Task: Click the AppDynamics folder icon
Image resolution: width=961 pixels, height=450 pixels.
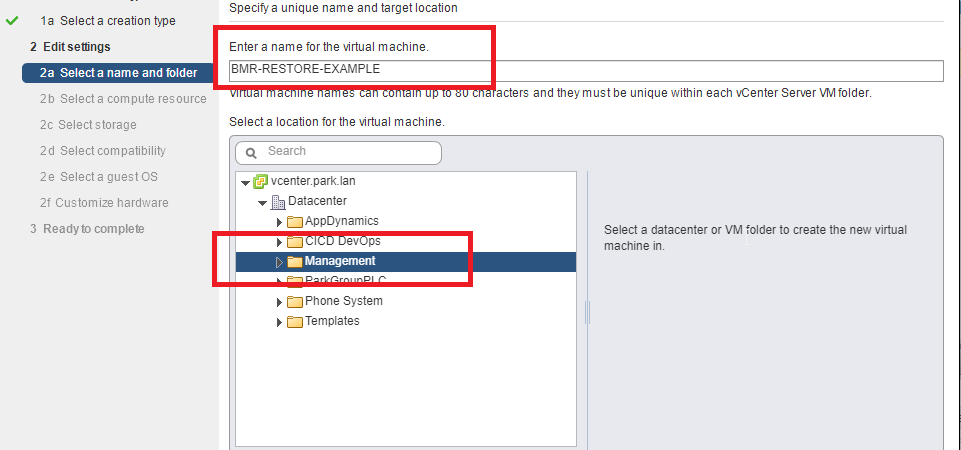Action: tap(295, 221)
